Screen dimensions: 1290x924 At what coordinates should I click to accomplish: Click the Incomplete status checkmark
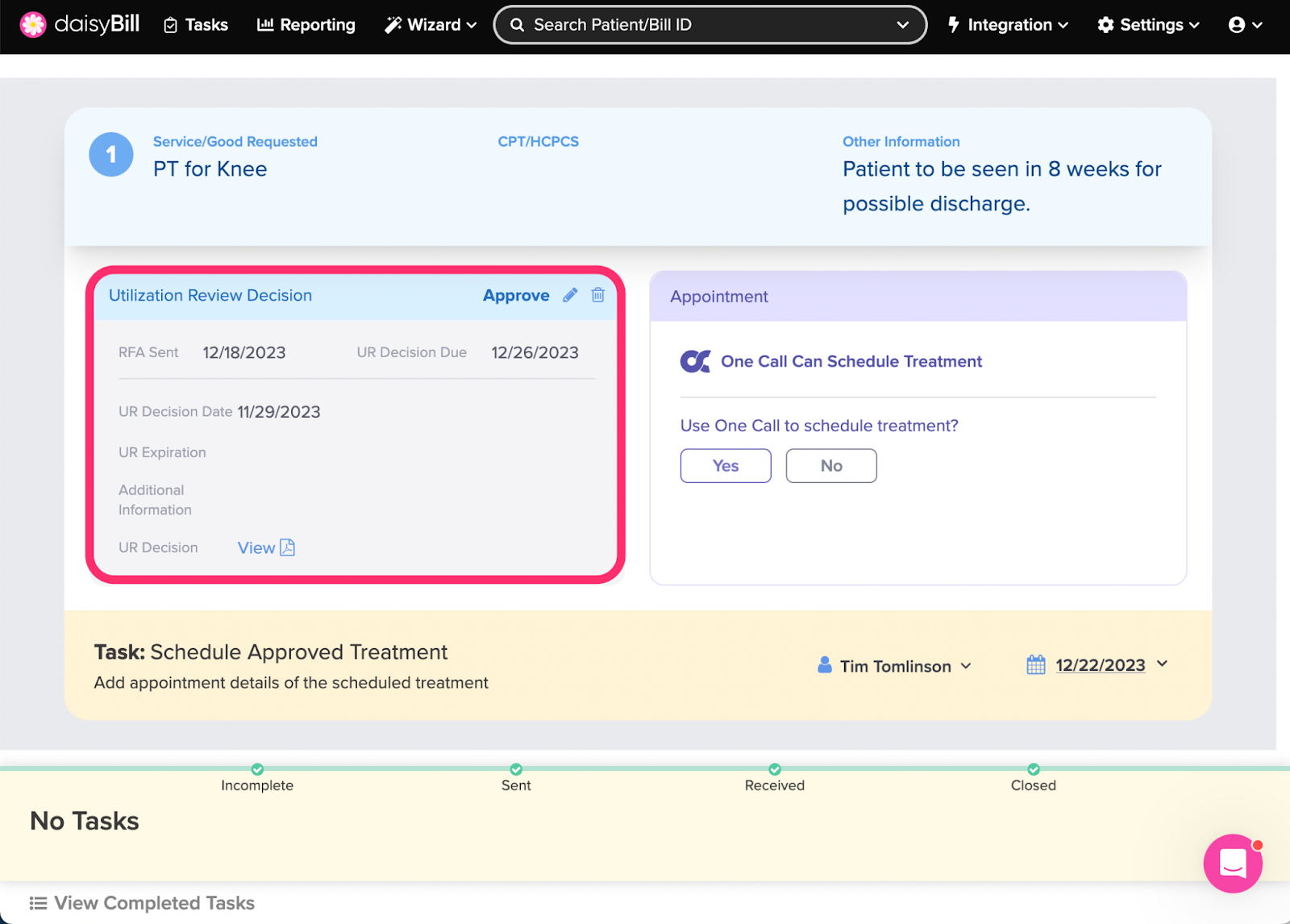[257, 770]
